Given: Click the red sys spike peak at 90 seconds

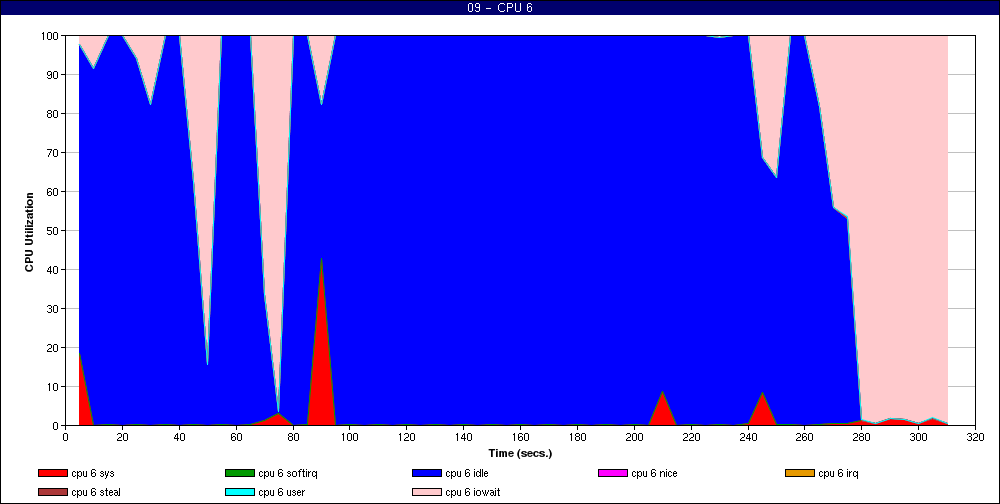Looking at the screenshot, I should click(321, 260).
